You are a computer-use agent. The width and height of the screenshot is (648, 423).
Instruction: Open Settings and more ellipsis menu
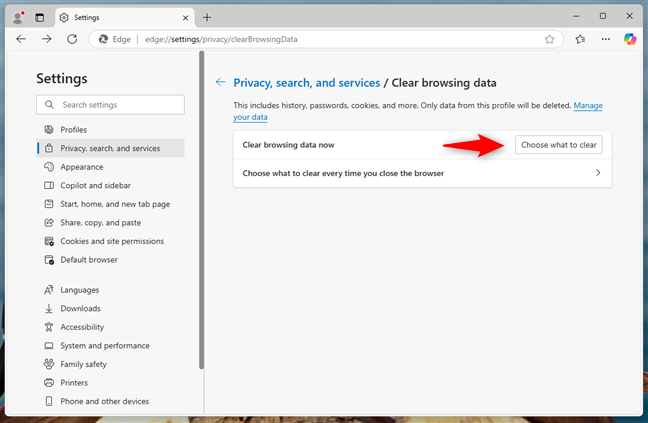click(605, 39)
